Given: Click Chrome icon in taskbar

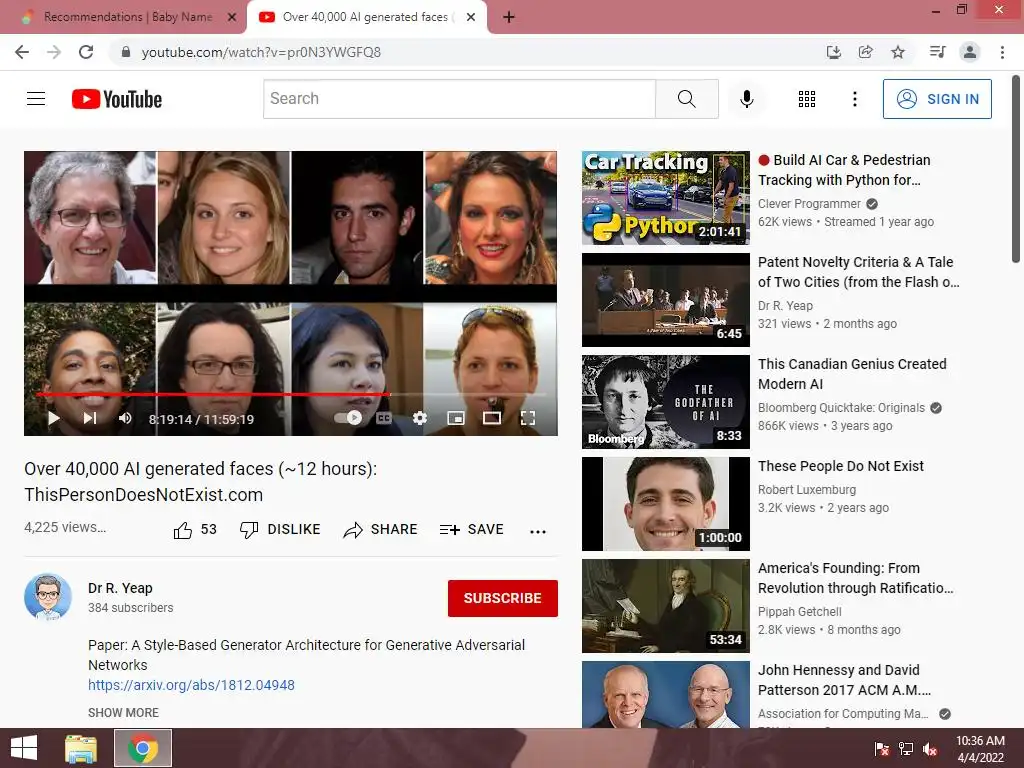Looking at the screenshot, I should [x=142, y=748].
